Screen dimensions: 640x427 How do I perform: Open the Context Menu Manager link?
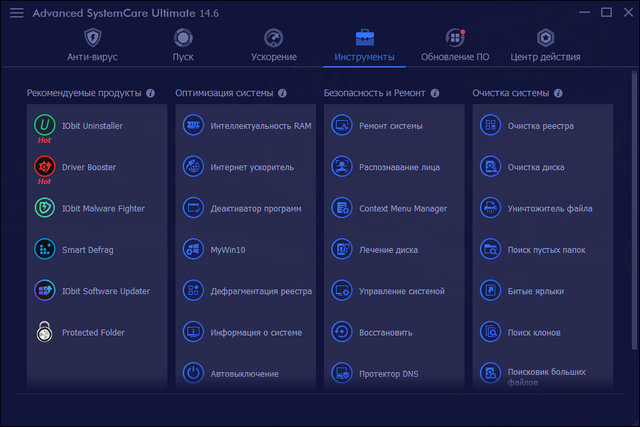tap(402, 208)
